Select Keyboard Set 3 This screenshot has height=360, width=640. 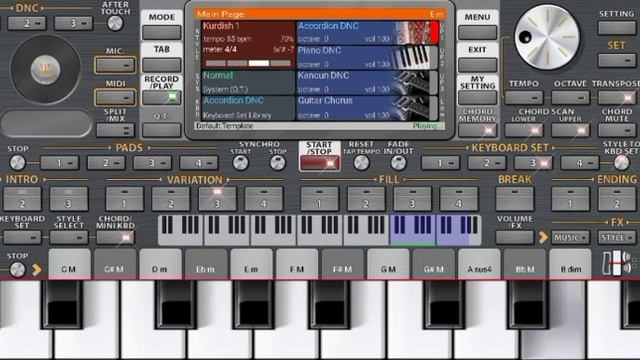coord(533,163)
